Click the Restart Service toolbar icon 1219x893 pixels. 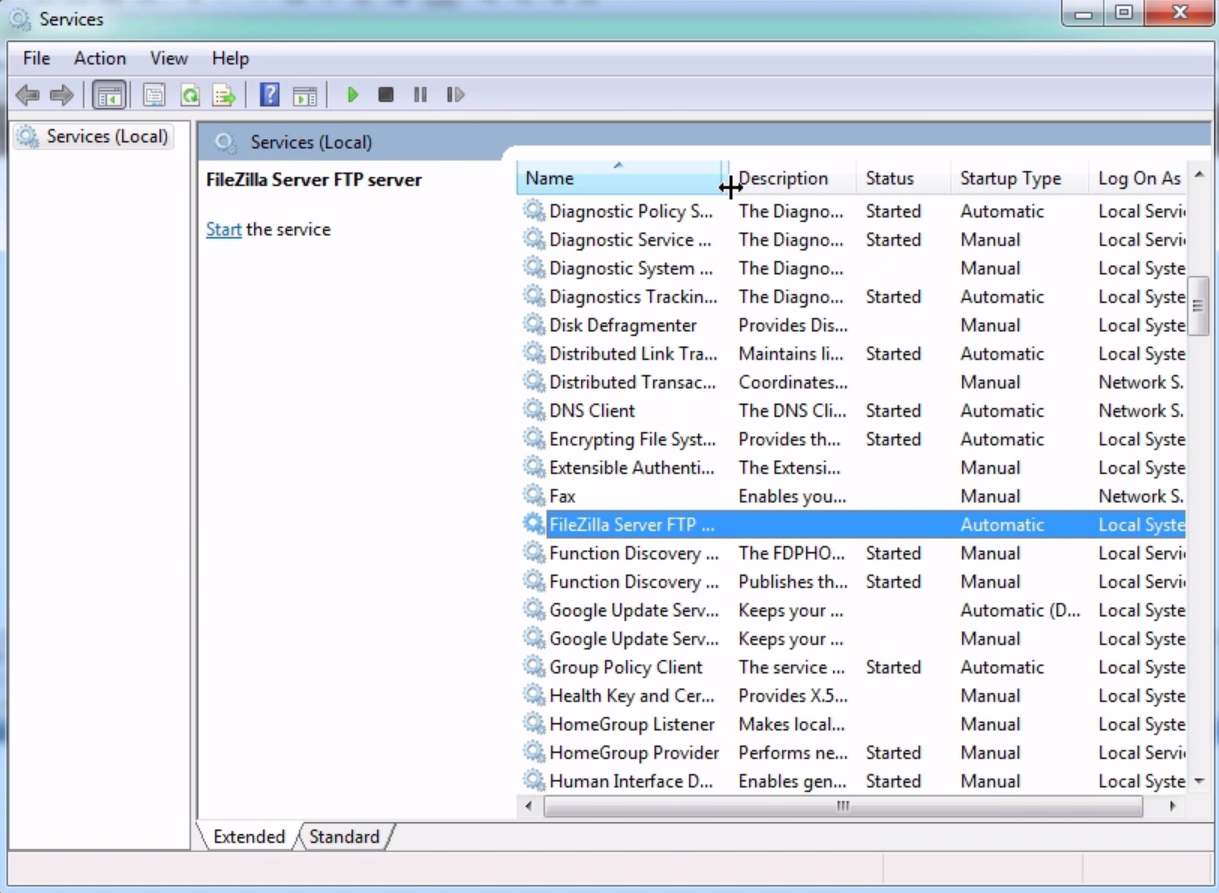(455, 95)
